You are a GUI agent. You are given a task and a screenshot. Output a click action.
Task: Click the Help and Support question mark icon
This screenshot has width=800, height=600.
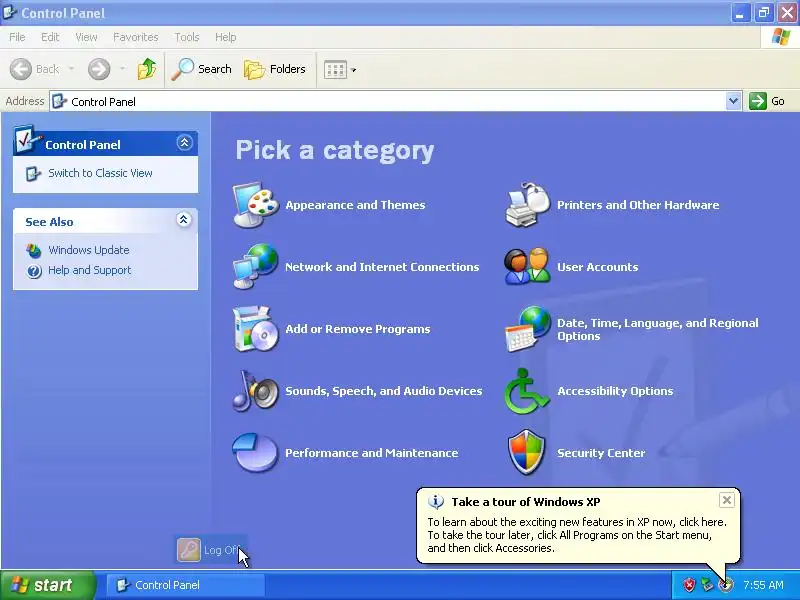pyautogui.click(x=34, y=270)
